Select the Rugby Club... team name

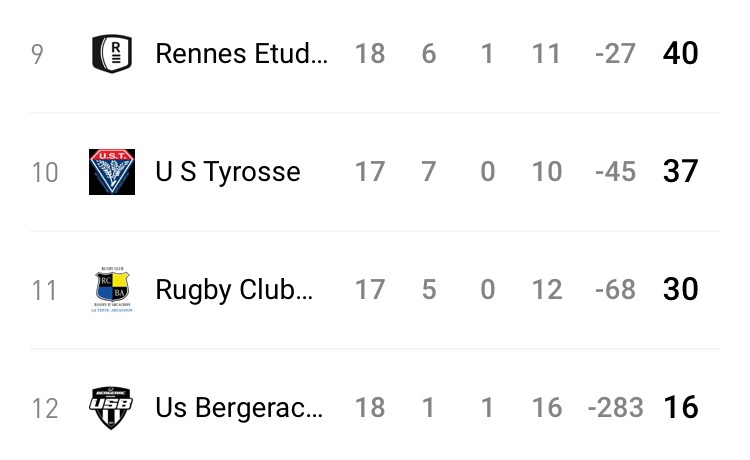(234, 290)
